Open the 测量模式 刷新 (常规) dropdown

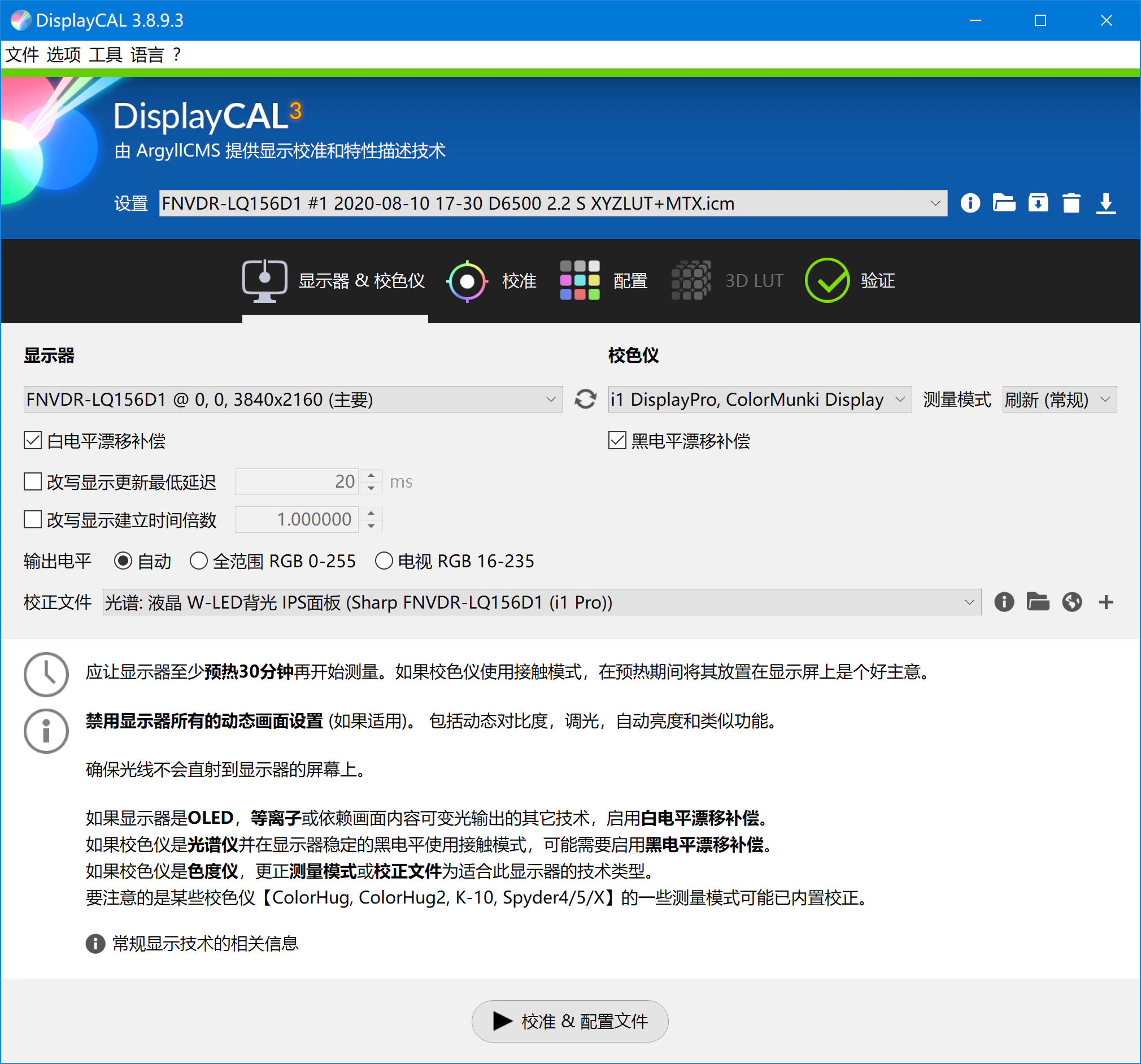click(x=1060, y=399)
